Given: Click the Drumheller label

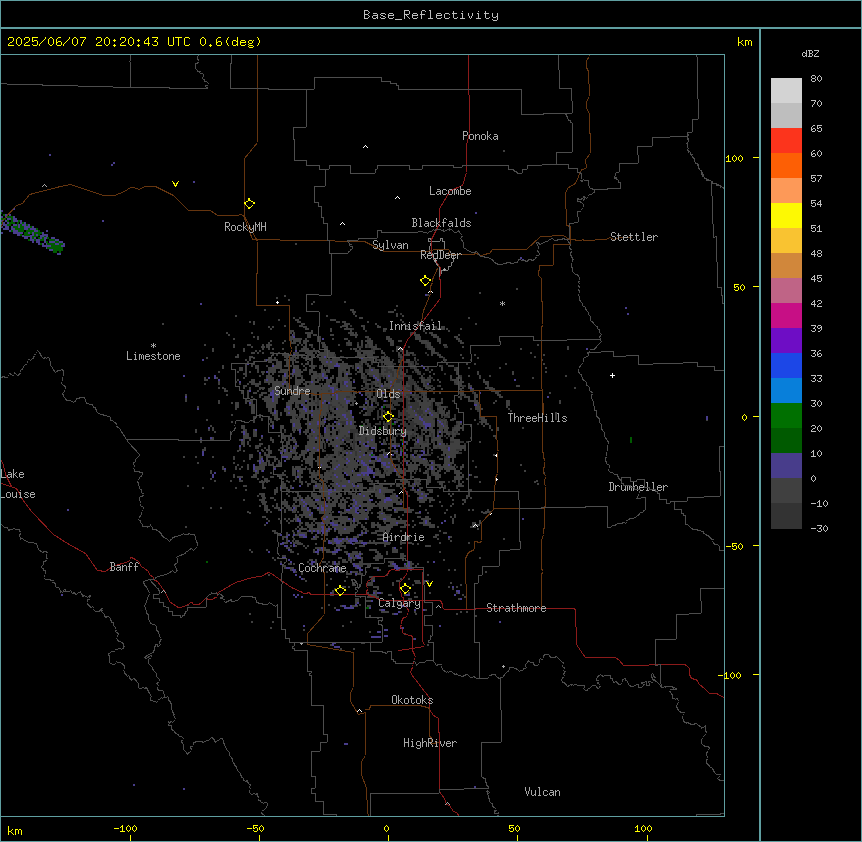Looking at the screenshot, I should pos(638,487).
